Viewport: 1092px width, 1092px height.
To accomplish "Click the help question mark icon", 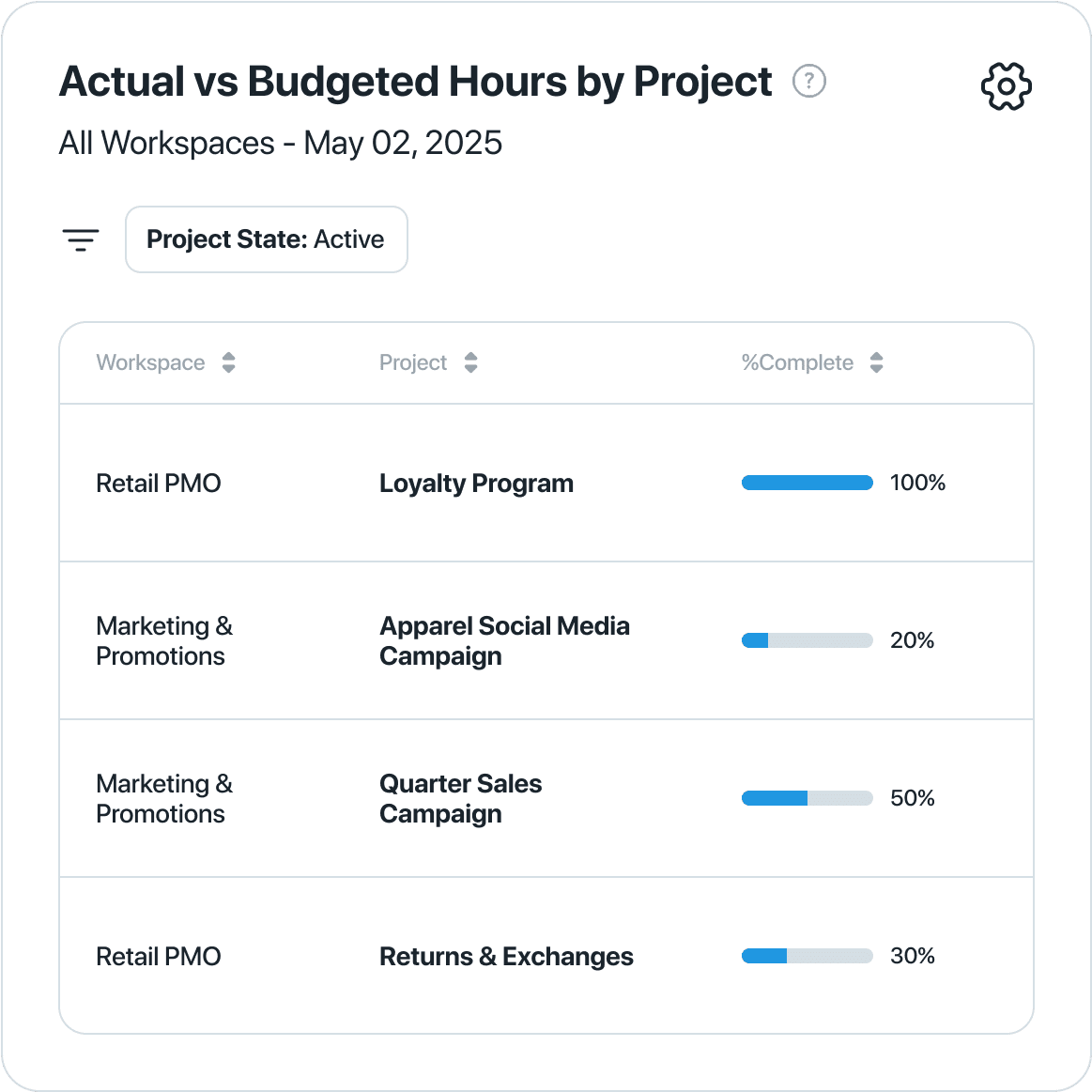I will 809,82.
